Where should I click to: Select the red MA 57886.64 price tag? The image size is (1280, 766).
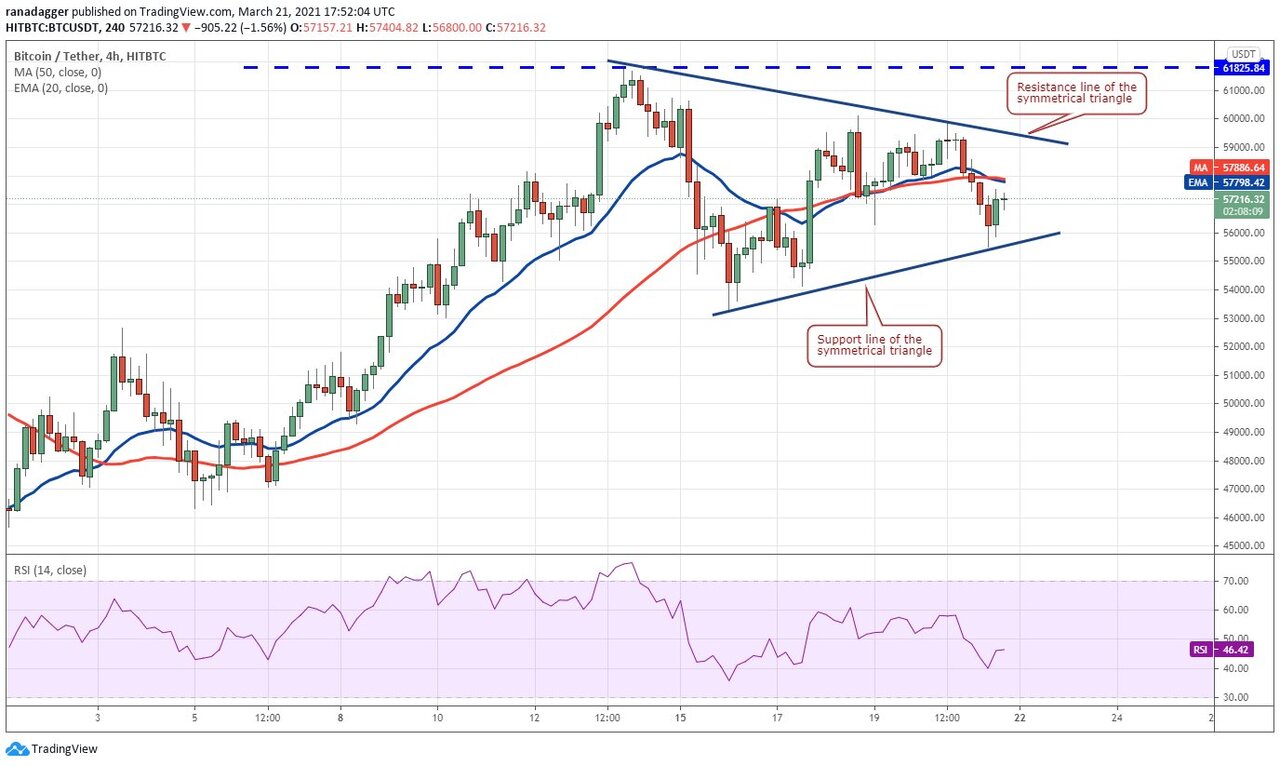coord(1231,168)
